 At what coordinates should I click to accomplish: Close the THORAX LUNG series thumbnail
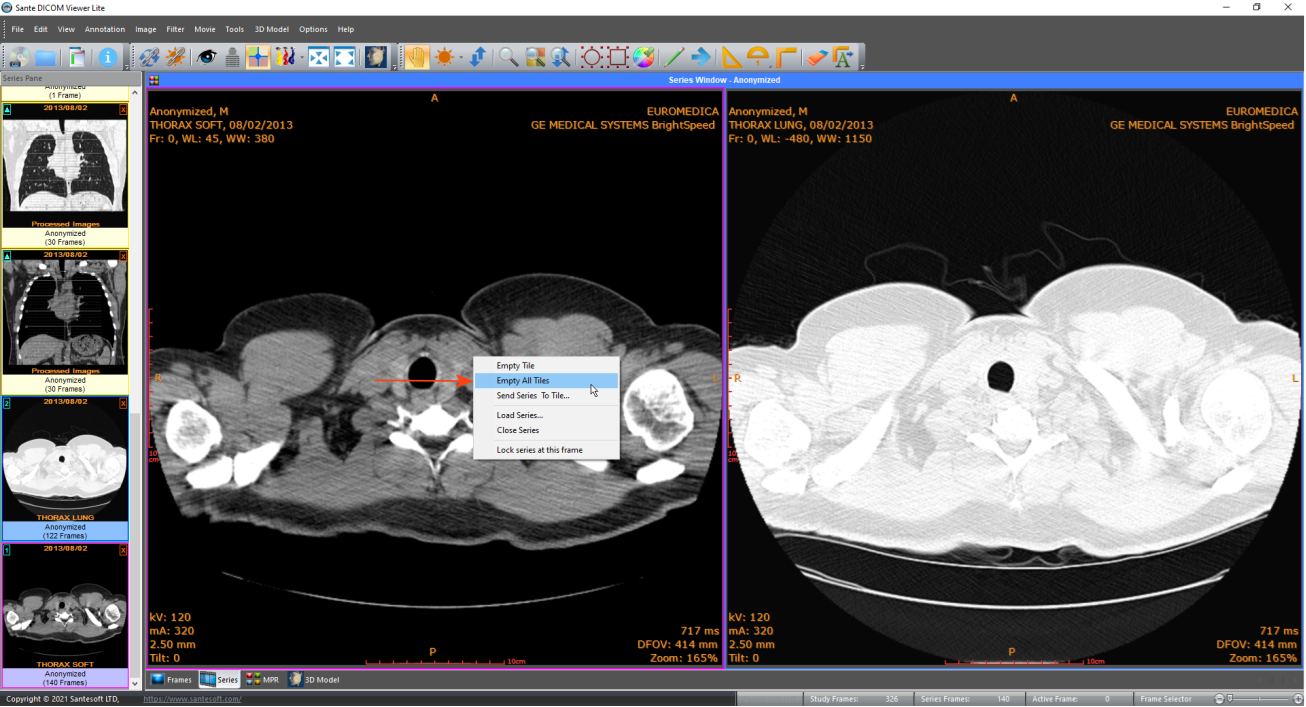pyautogui.click(x=123, y=403)
